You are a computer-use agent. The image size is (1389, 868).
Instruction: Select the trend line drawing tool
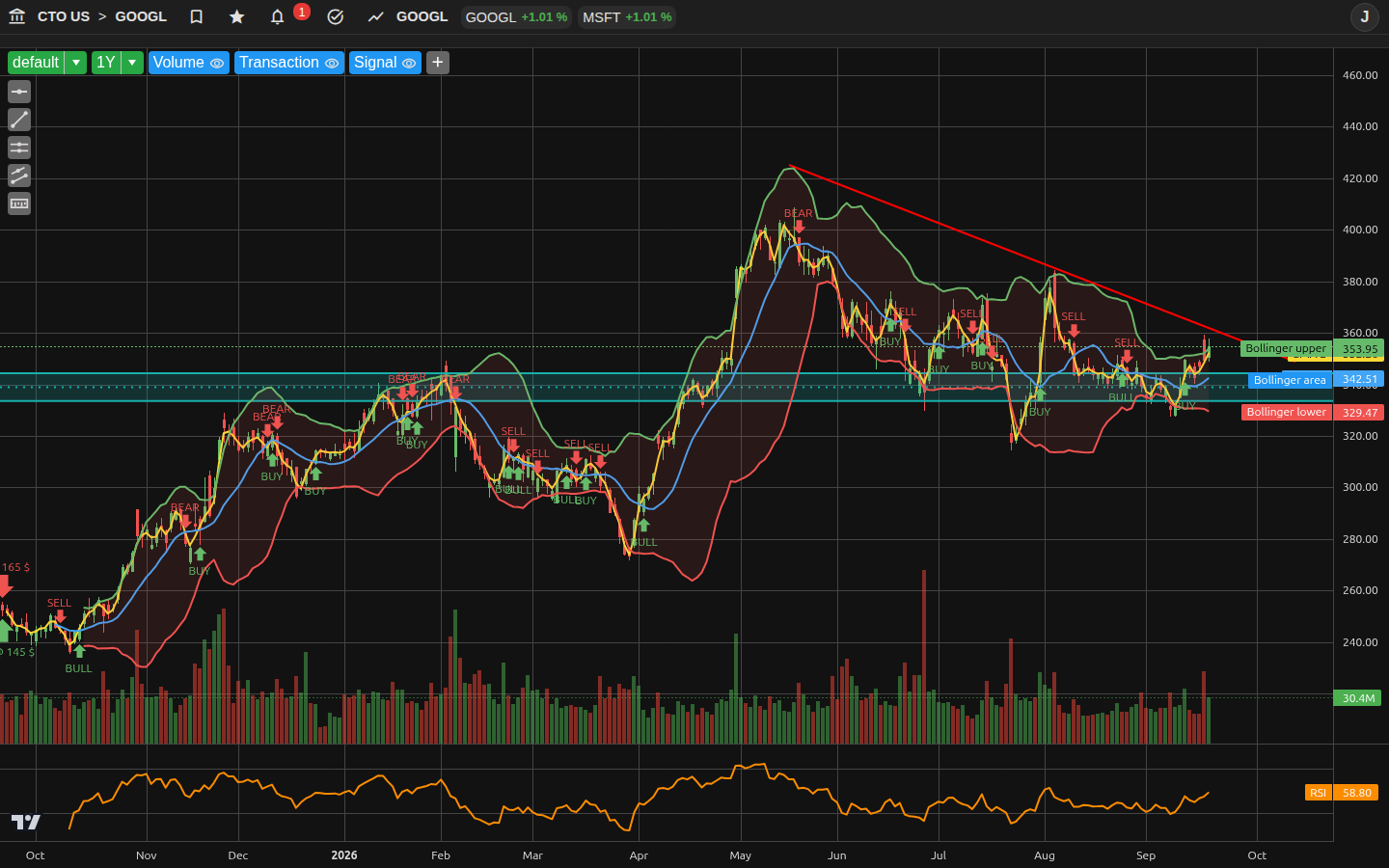pos(19,120)
